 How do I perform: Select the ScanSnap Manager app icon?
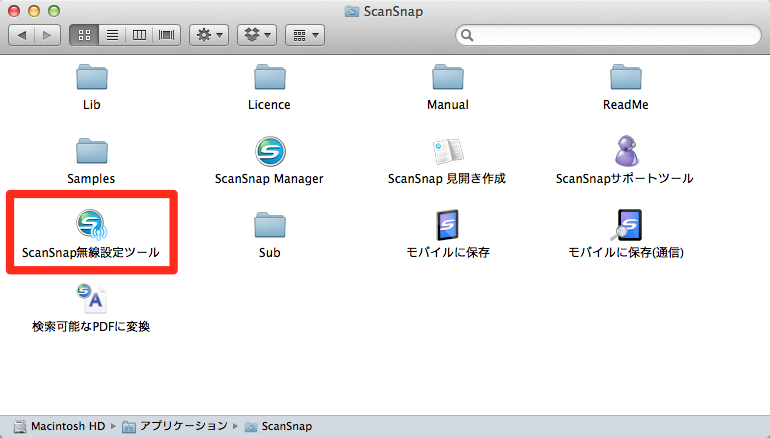pyautogui.click(x=270, y=151)
